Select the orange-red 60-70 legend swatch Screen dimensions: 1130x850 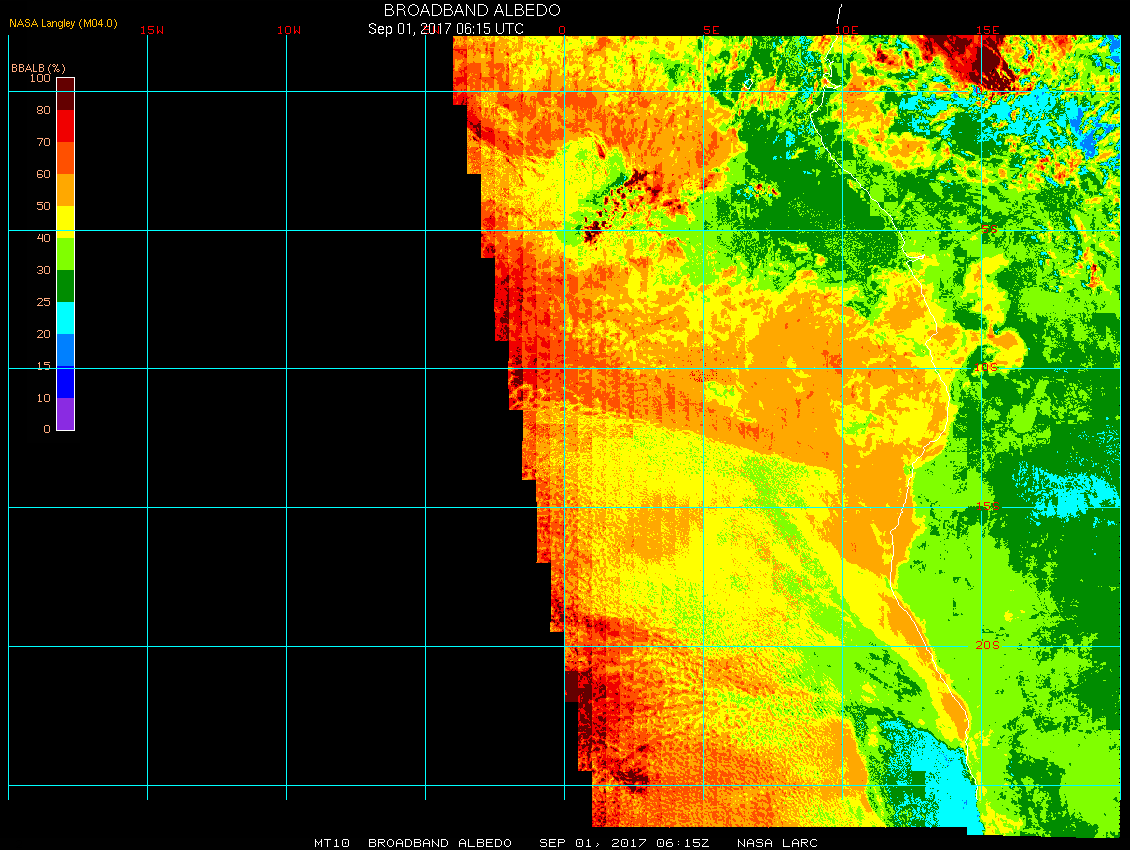click(66, 158)
